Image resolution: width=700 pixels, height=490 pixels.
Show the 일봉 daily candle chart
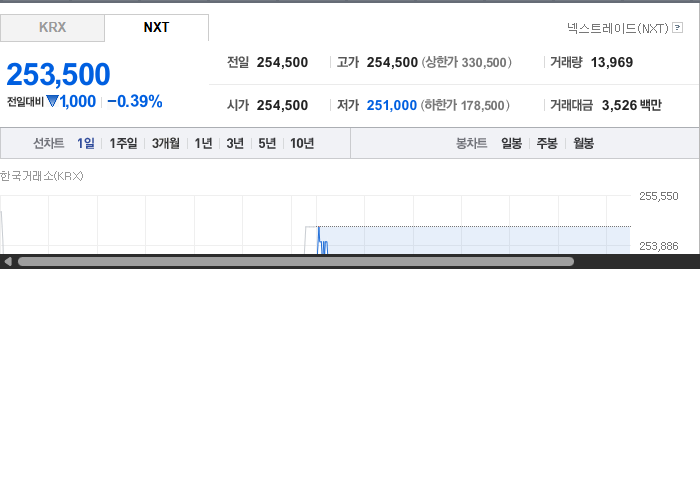click(511, 143)
